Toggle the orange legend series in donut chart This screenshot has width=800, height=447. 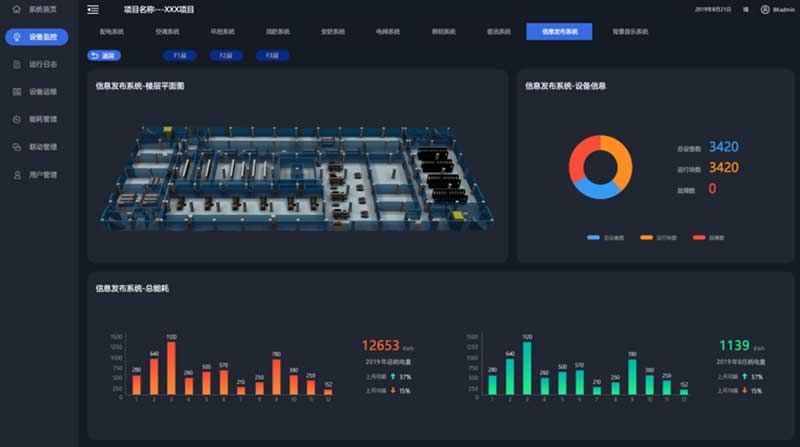click(647, 238)
